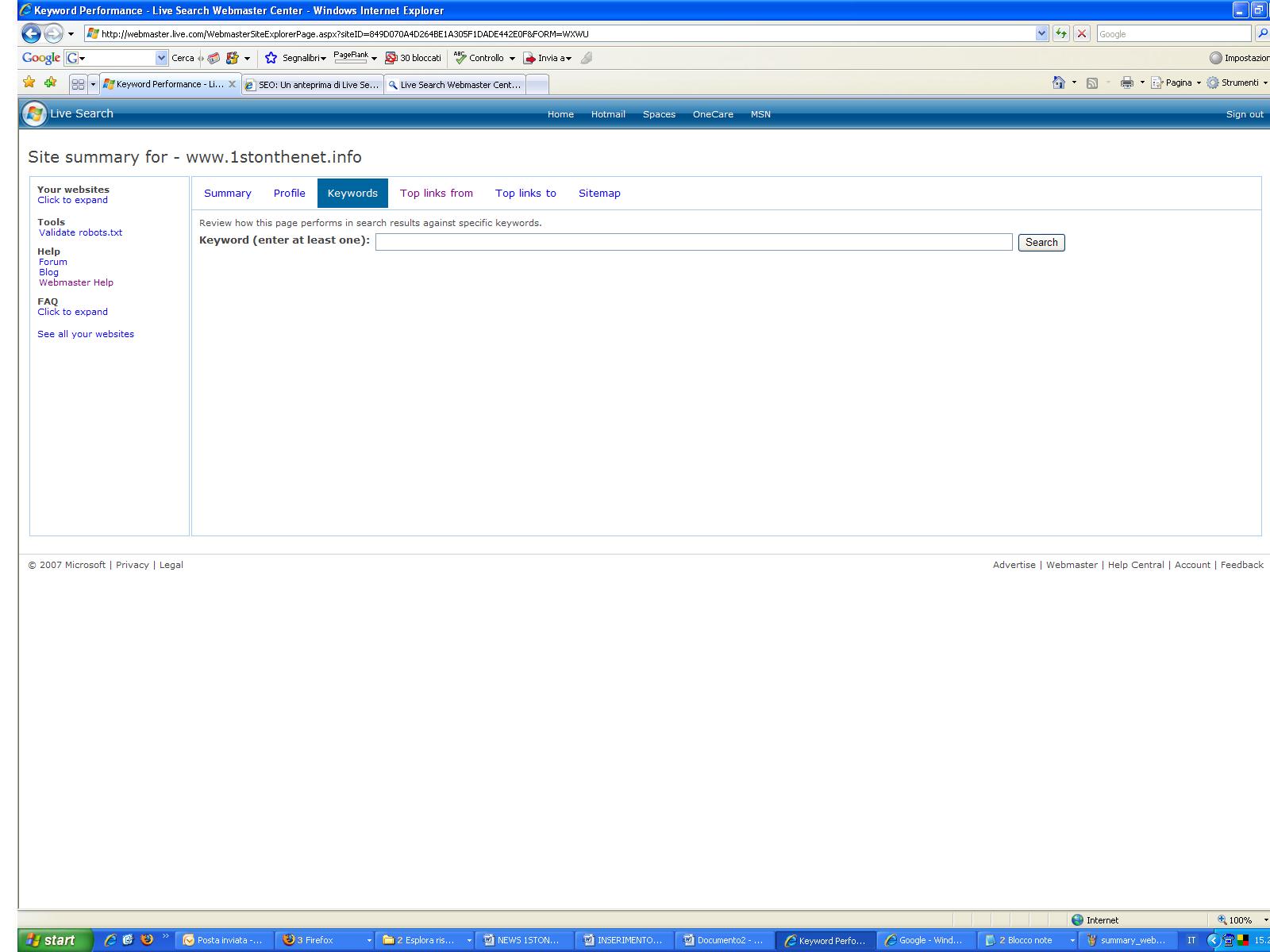1270x952 pixels.
Task: Select the Top links from tab
Action: (x=437, y=193)
